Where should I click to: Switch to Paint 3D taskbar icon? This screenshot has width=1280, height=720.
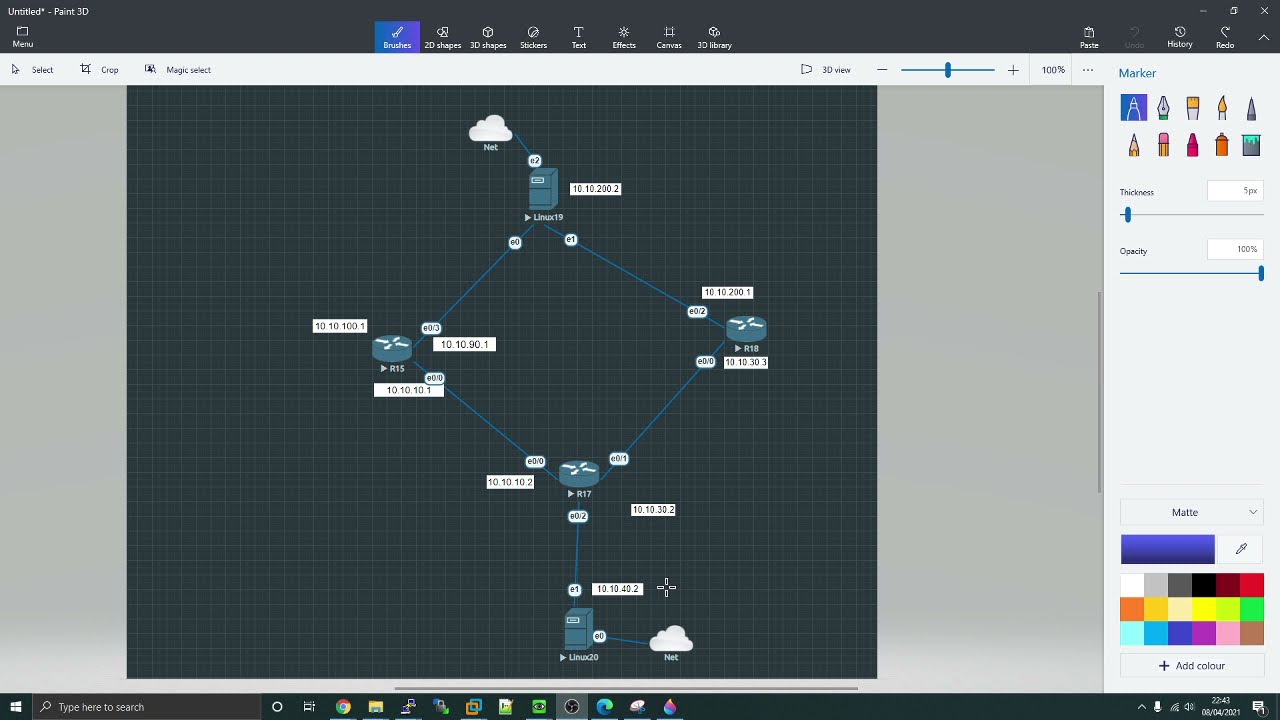point(670,707)
